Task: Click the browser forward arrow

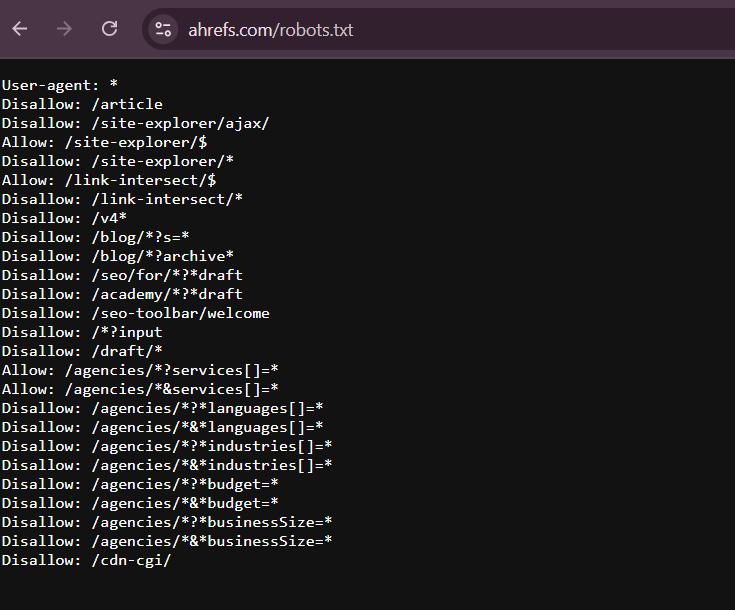Action: click(64, 29)
